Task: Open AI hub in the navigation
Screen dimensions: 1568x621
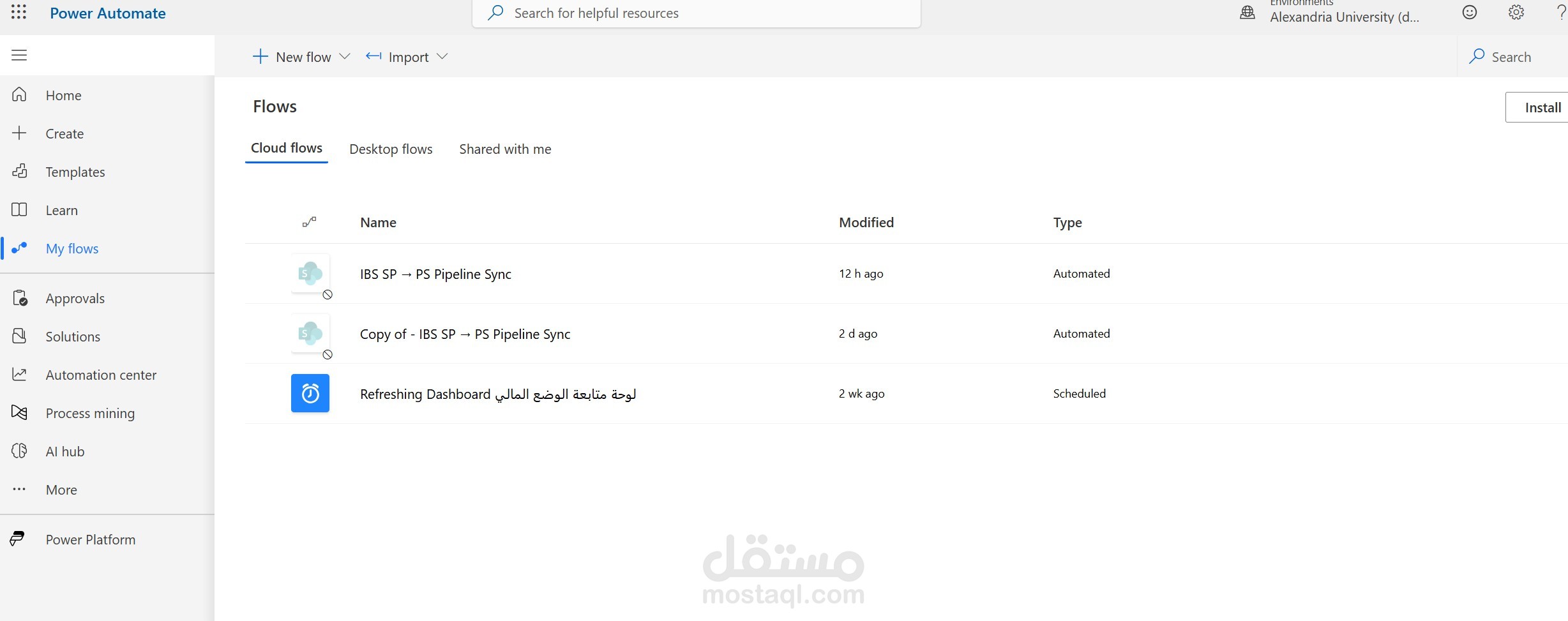Action: point(65,452)
